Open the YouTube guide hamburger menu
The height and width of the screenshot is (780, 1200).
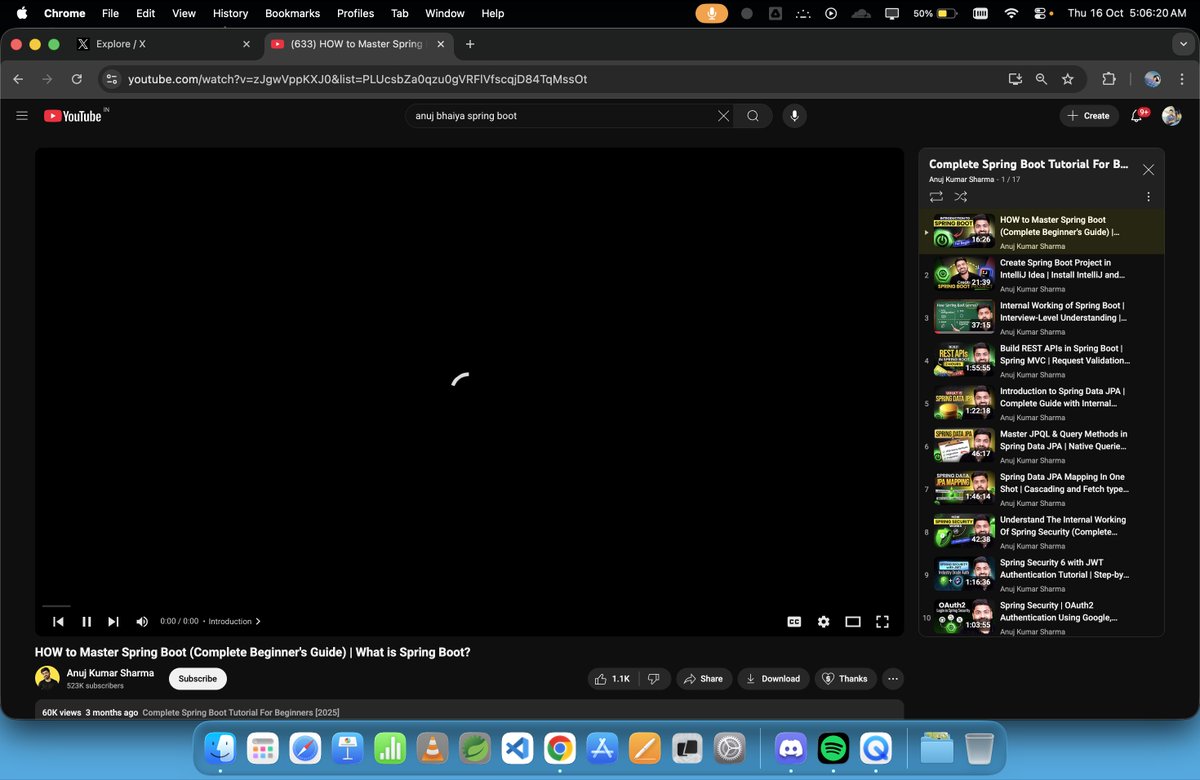[x=22, y=116]
